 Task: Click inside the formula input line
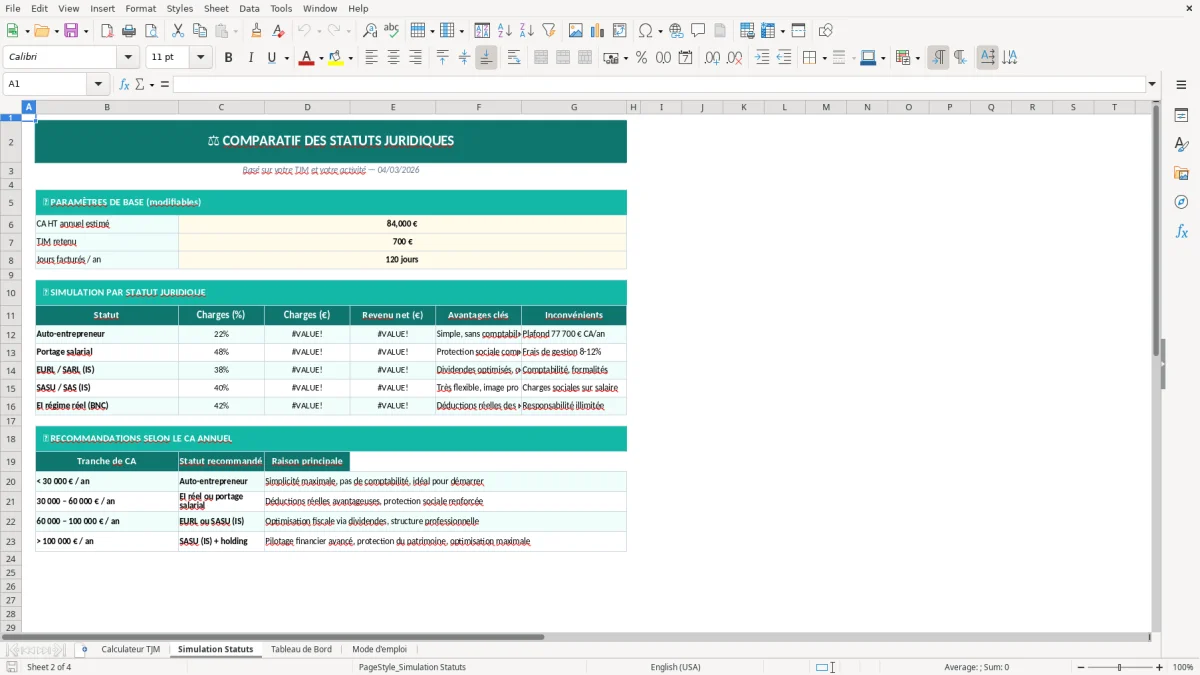658,84
